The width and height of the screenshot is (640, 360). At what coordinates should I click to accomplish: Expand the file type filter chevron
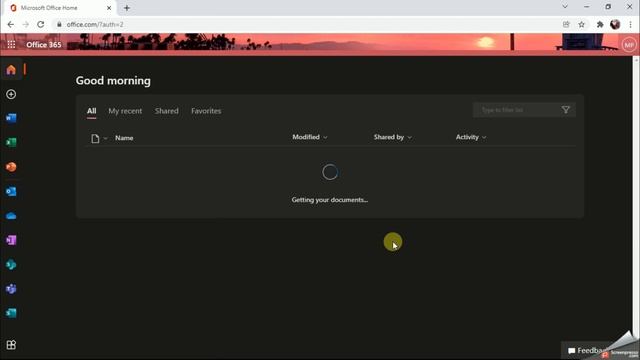(x=105, y=138)
